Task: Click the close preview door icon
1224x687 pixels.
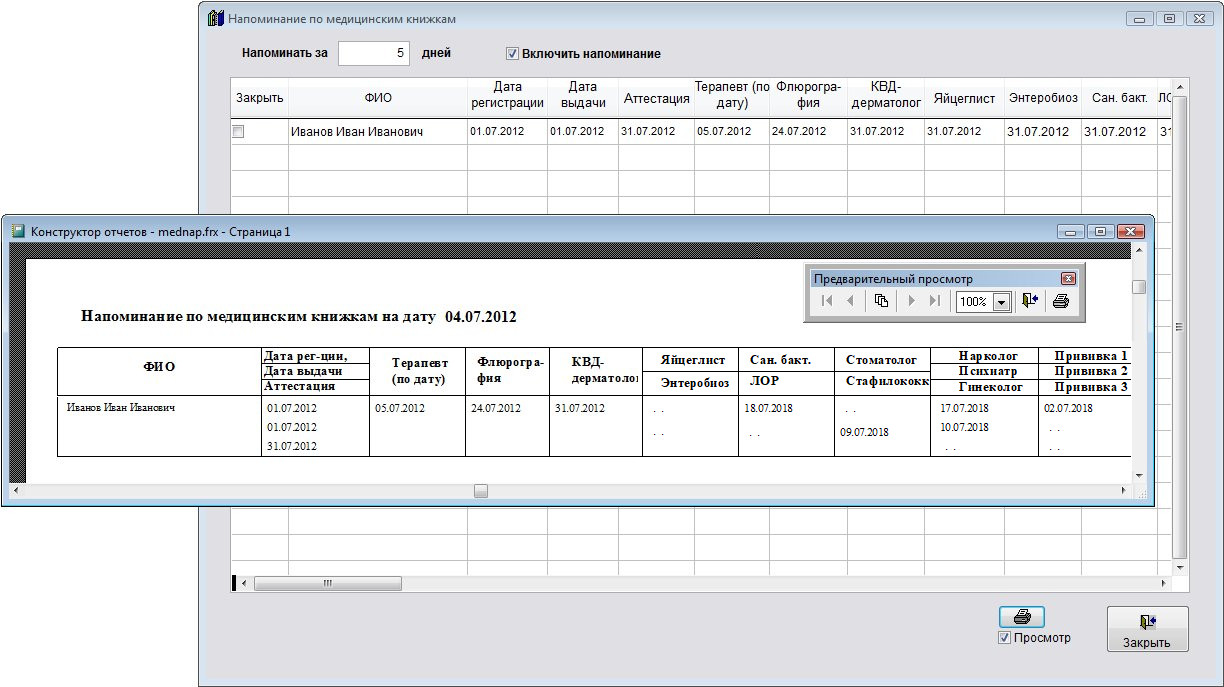Action: [1031, 301]
